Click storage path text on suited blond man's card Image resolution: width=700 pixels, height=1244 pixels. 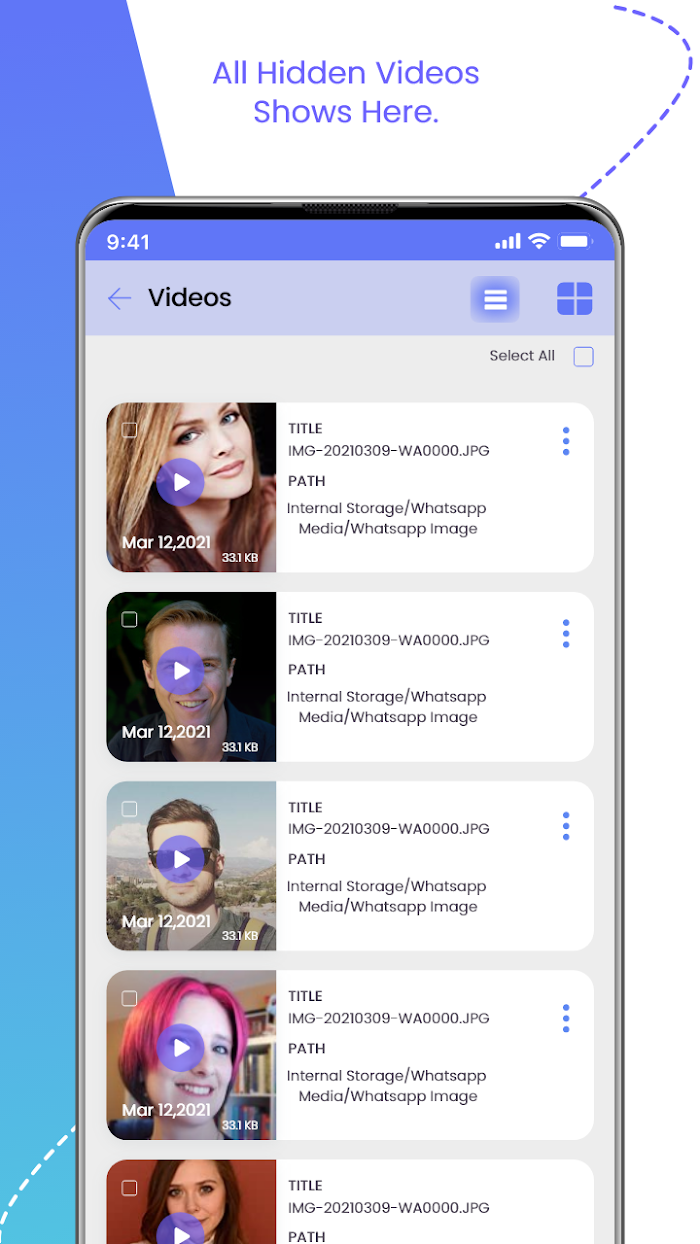point(387,707)
